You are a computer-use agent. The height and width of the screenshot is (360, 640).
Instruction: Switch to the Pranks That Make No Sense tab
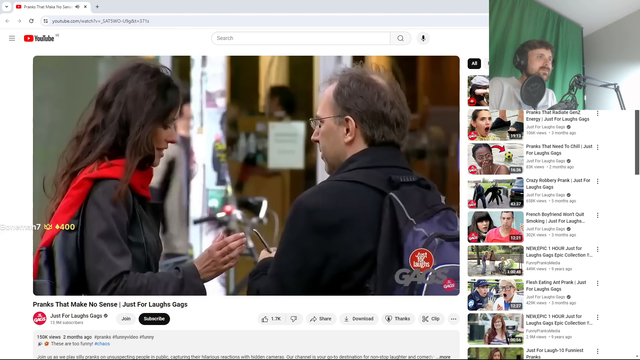pos(47,7)
